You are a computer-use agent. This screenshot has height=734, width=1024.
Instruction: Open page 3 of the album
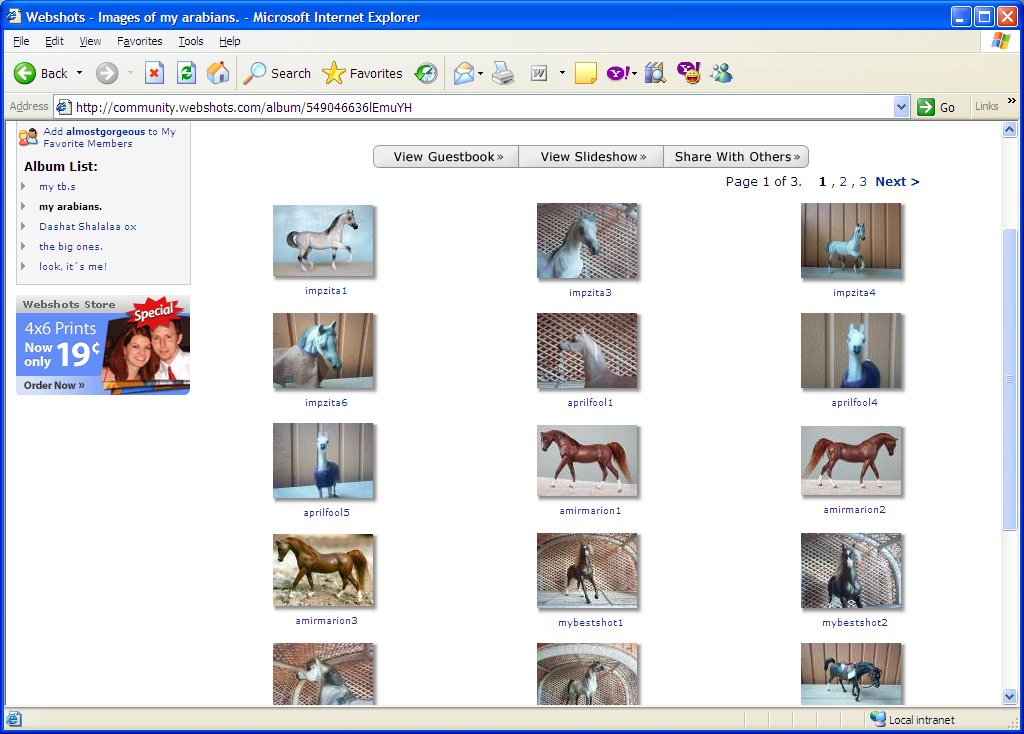pos(863,182)
